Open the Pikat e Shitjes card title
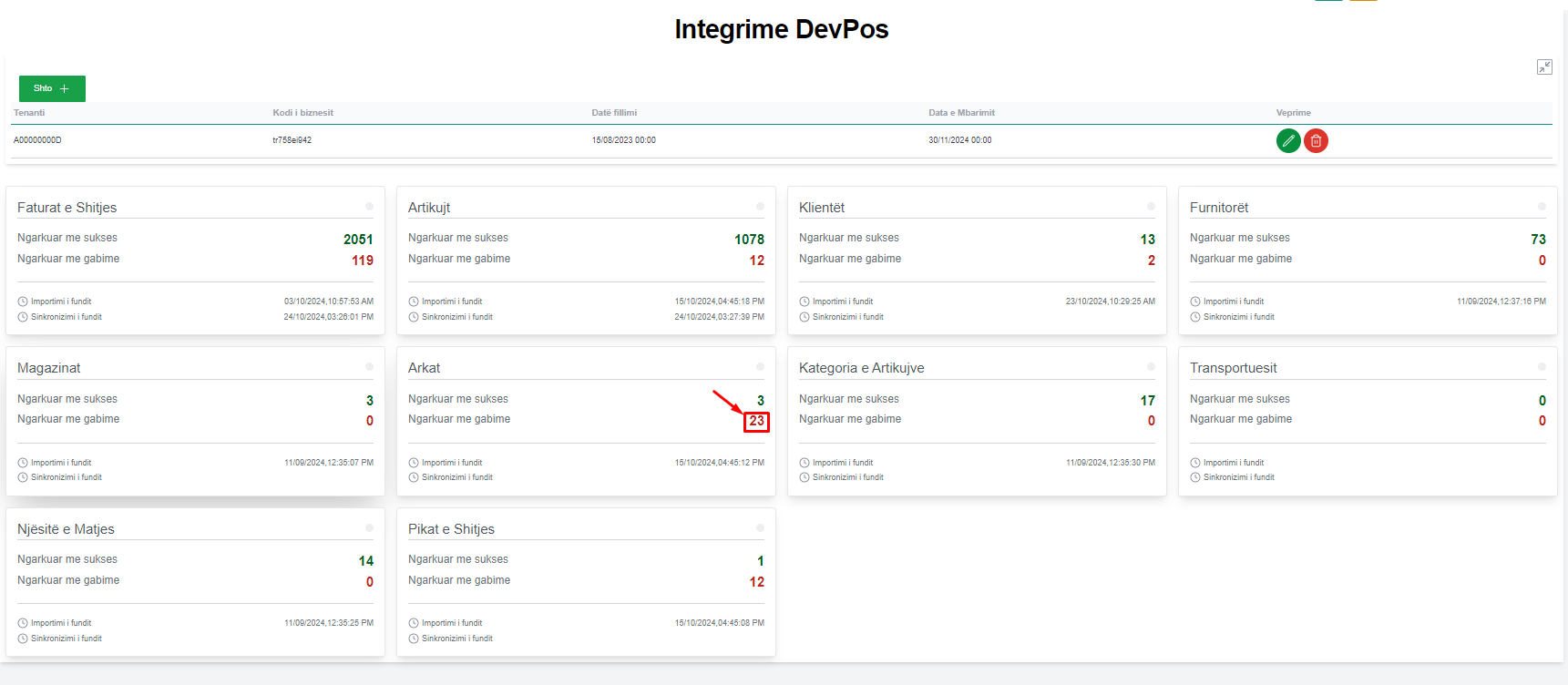The image size is (1568, 685). pos(451,529)
